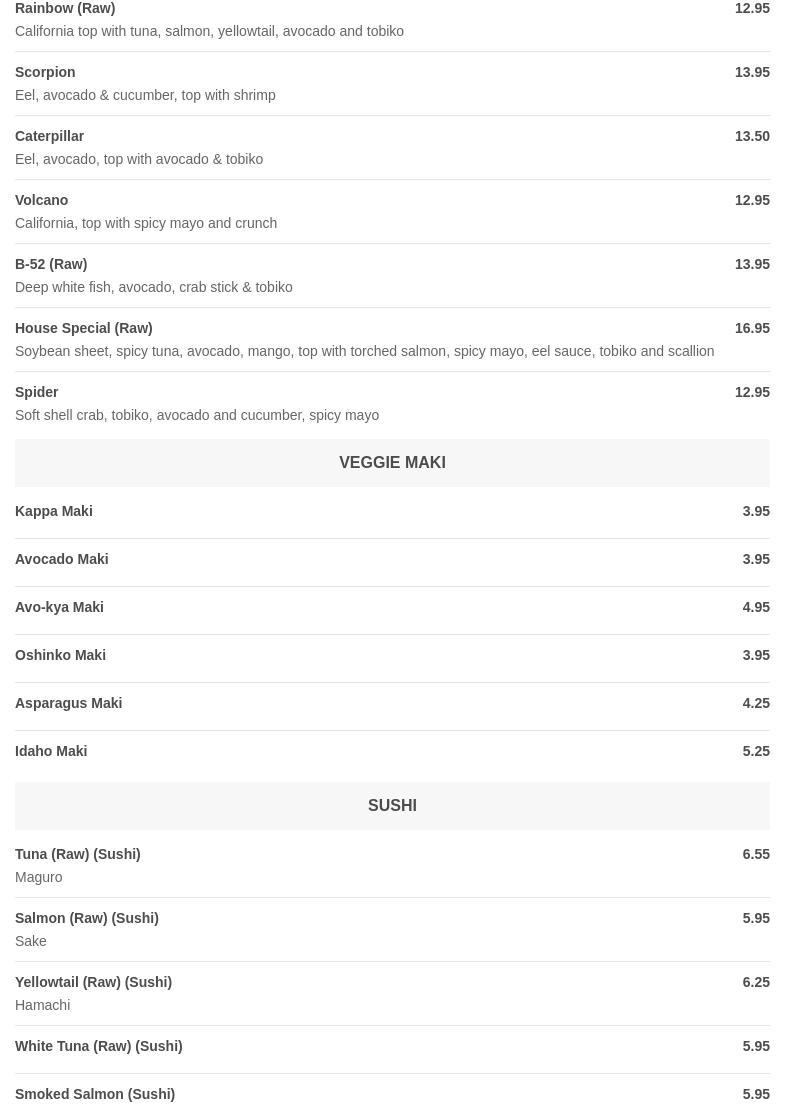Viewport: 785px width, 1120px height.
Task: Collapse the SUSHI section header
Action: [x=392, y=806]
